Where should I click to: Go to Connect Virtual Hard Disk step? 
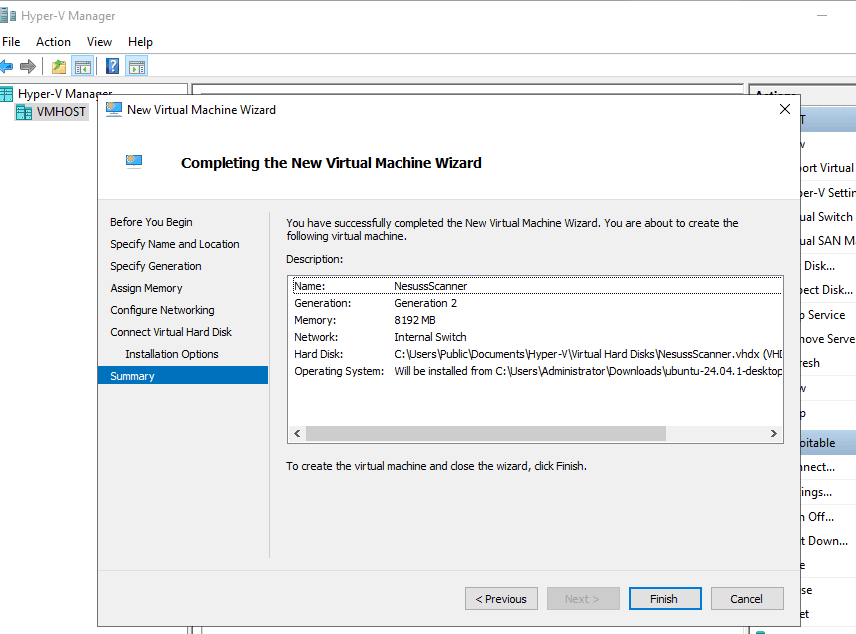point(171,332)
